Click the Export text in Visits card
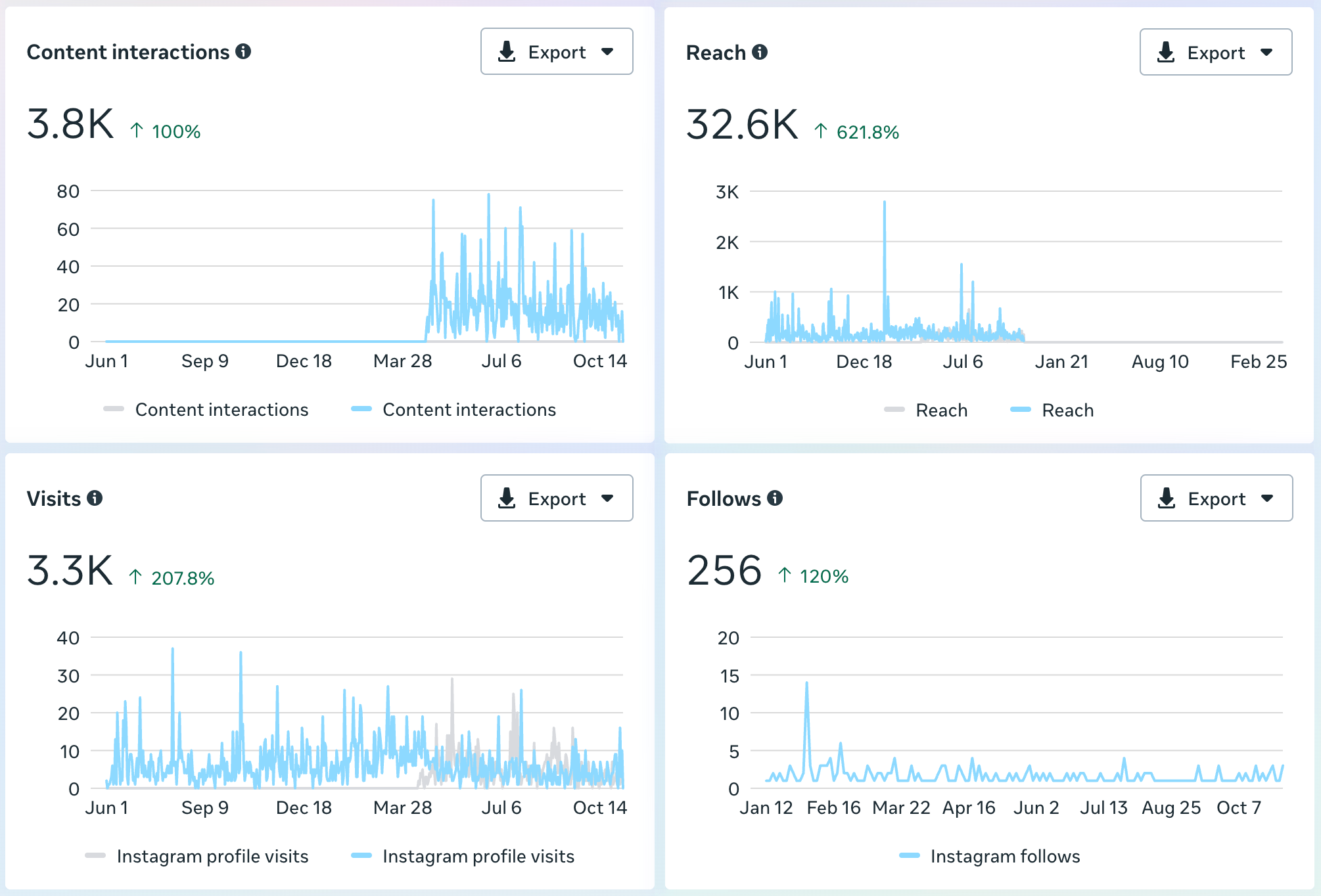This screenshot has height=896, width=1321. coord(557,499)
